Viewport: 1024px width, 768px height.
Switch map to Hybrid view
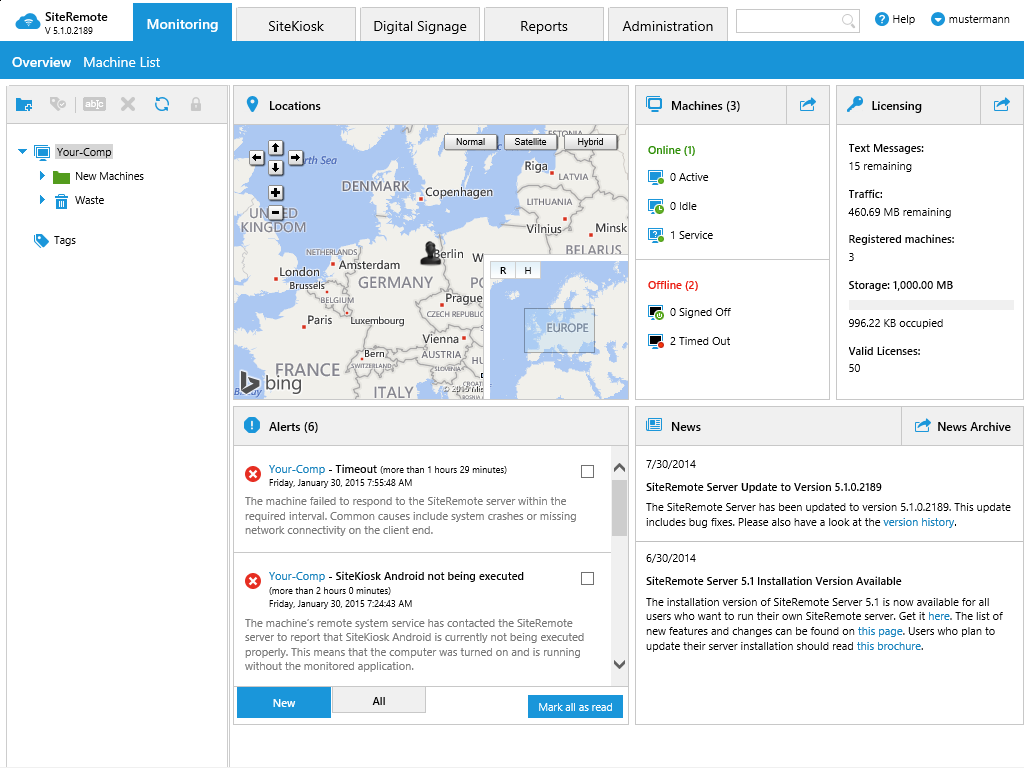pyautogui.click(x=590, y=142)
